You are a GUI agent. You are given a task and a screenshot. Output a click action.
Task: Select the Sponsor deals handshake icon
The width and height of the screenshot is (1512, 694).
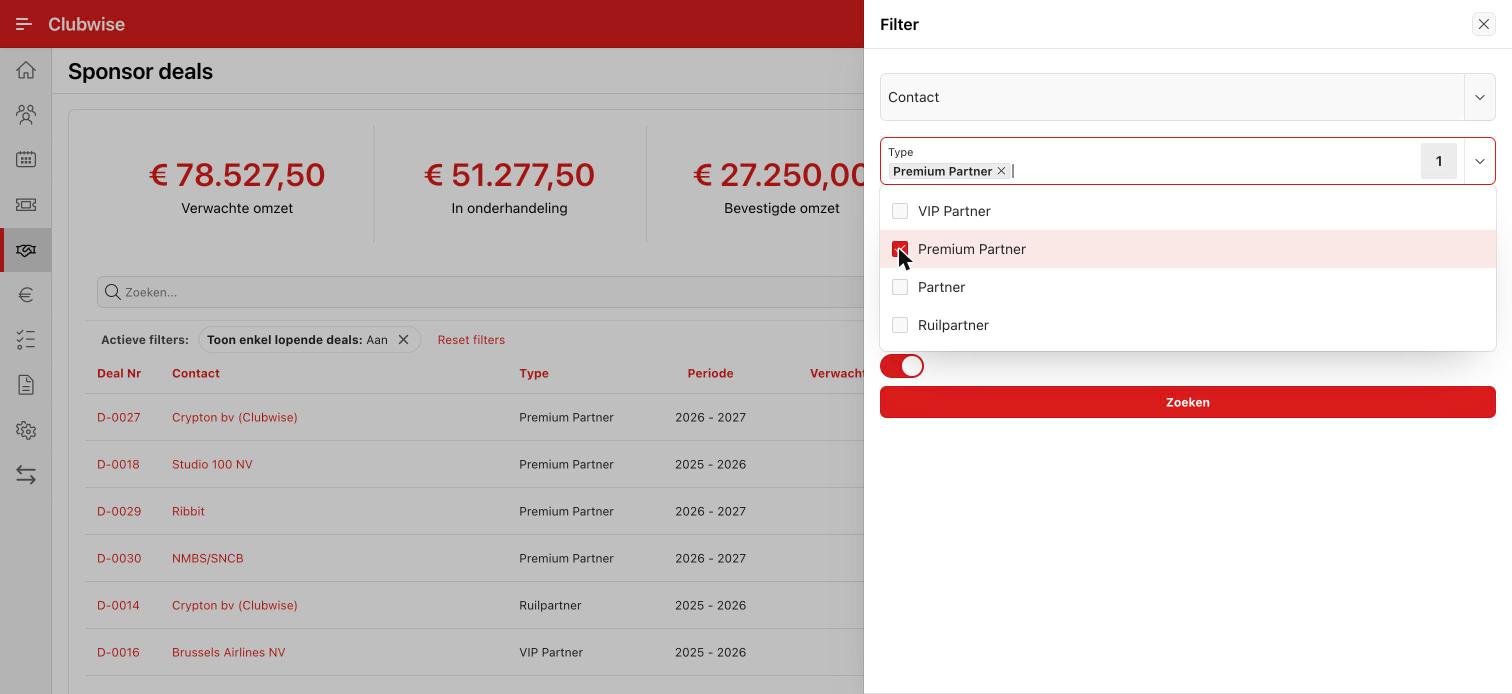click(26, 250)
